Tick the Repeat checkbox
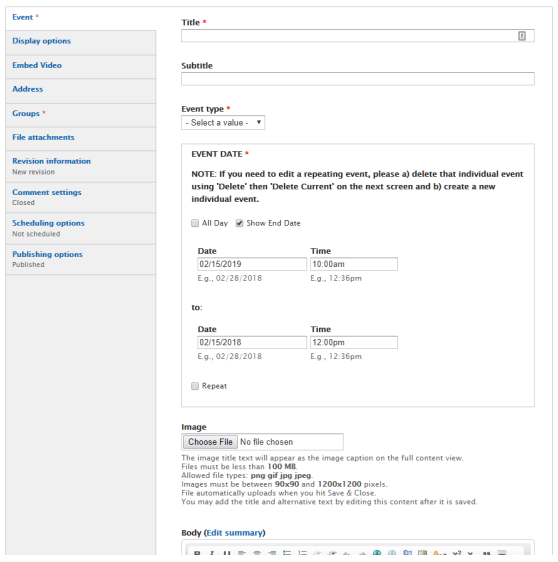The height and width of the screenshot is (562, 558). point(195,386)
